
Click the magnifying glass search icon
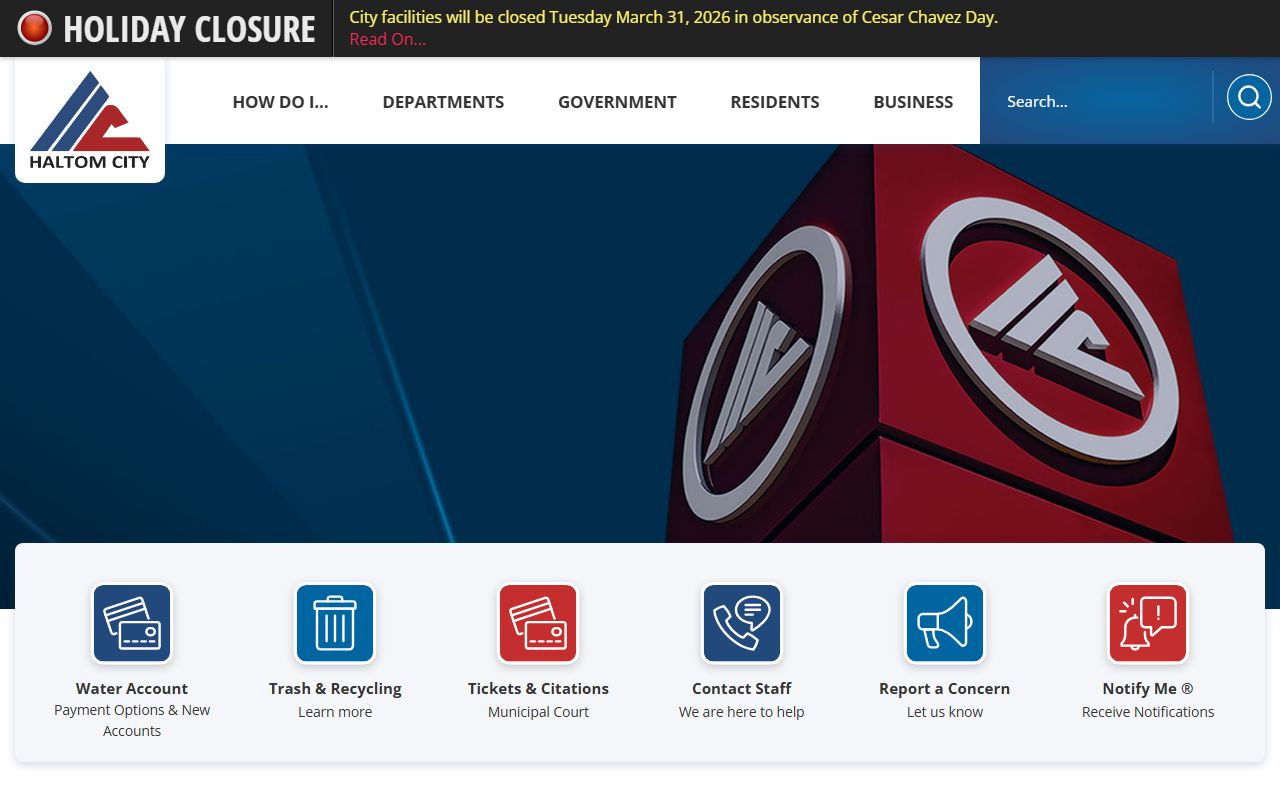(x=1248, y=98)
